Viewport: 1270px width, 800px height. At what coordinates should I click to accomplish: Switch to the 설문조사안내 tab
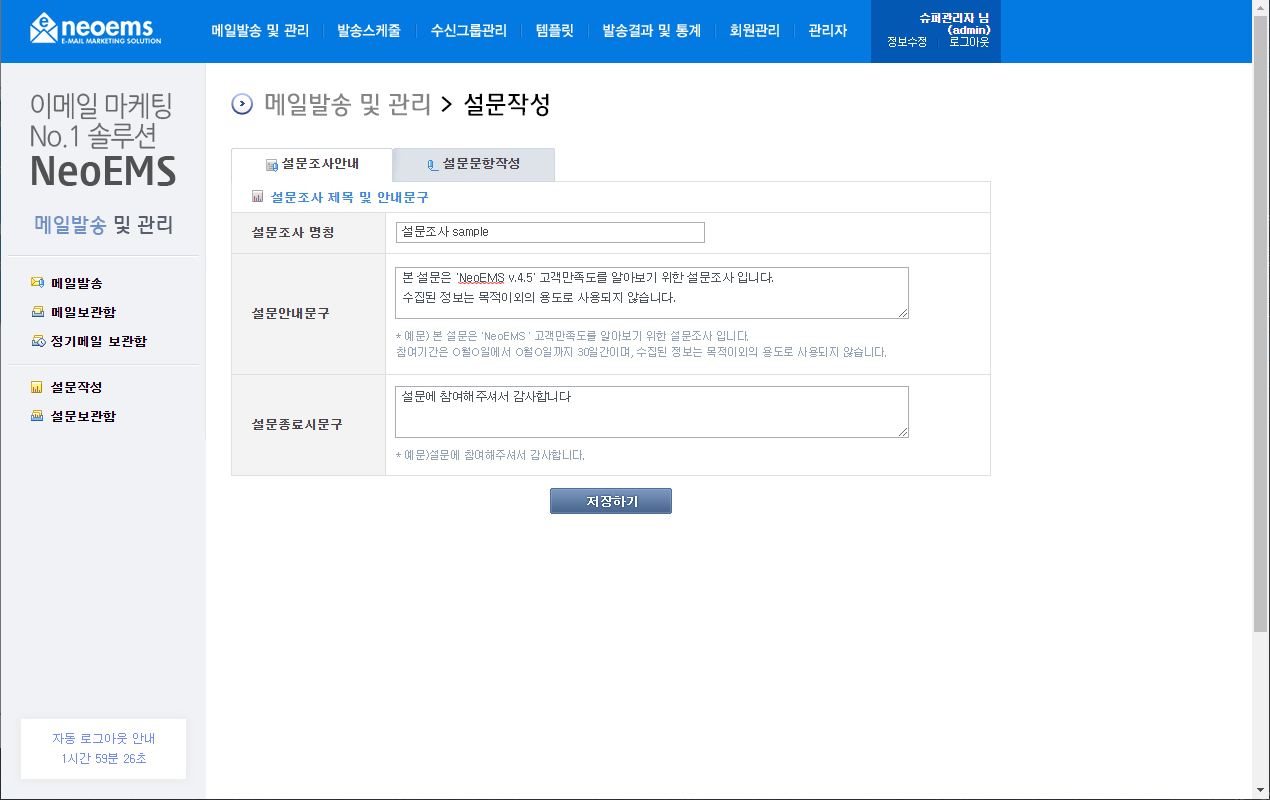(x=312, y=165)
